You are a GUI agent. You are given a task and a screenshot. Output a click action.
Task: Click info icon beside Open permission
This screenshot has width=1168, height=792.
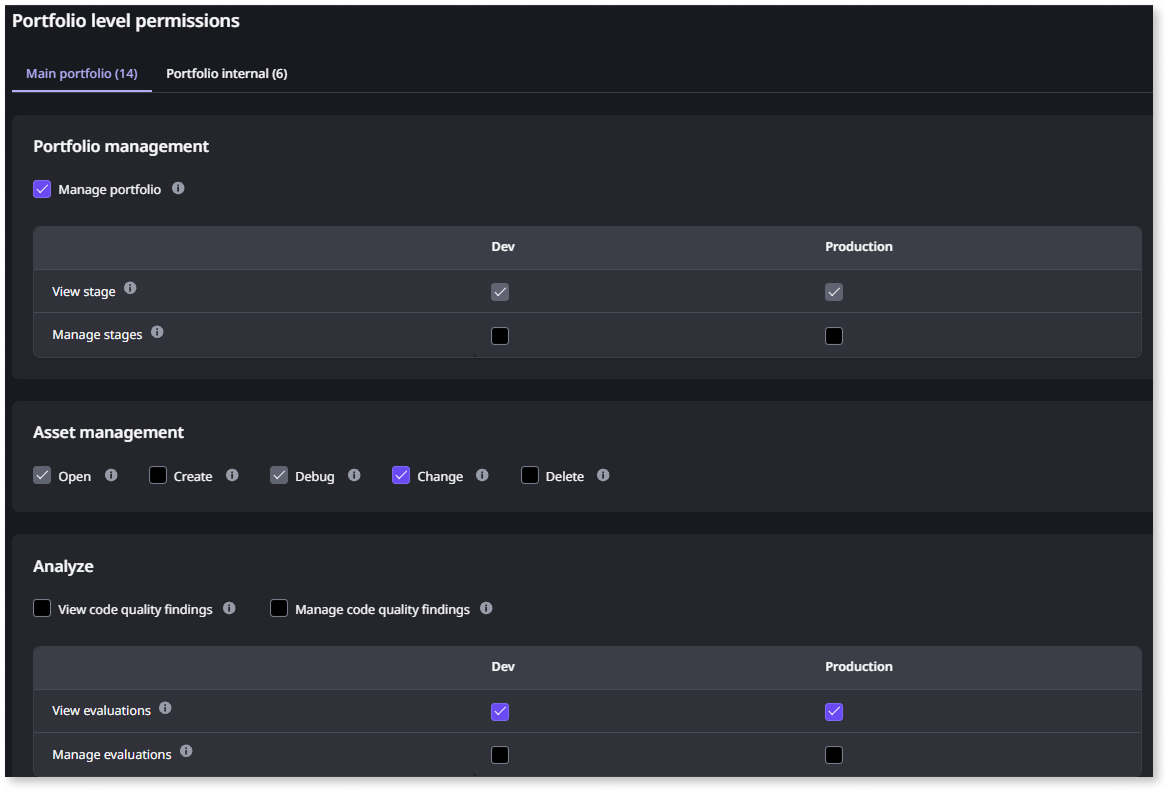coord(111,475)
